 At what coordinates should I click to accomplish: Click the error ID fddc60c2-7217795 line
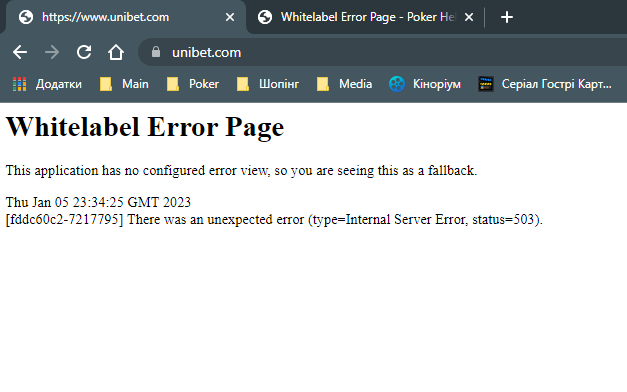[274, 220]
